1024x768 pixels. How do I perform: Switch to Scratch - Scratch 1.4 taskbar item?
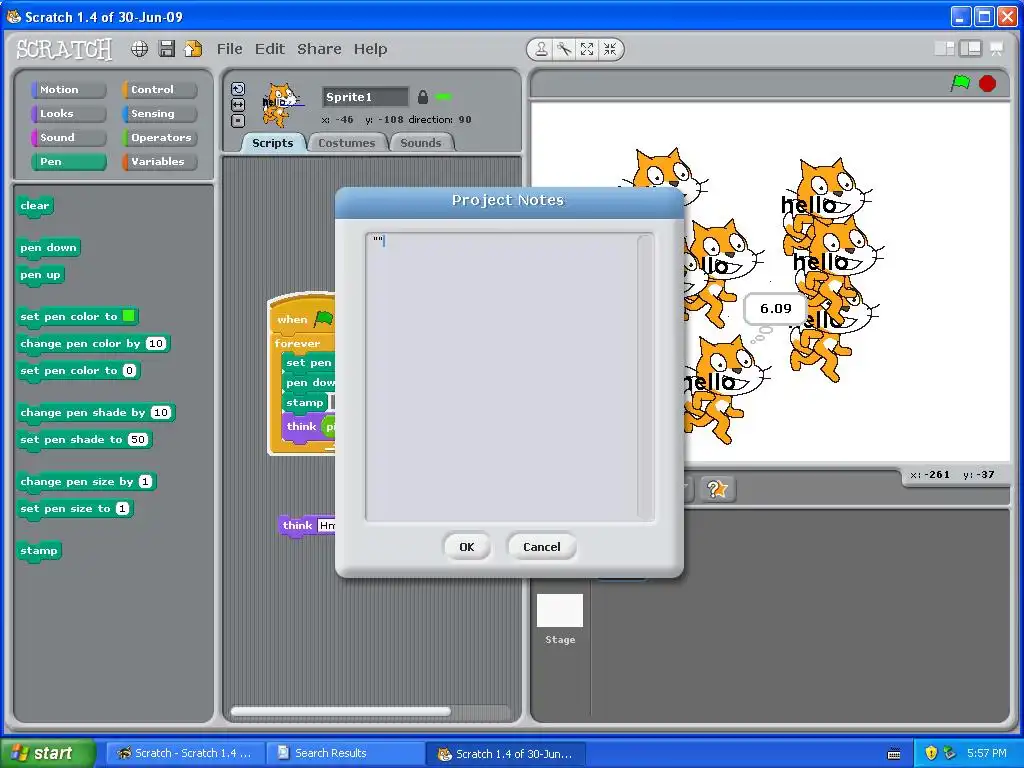pos(185,753)
